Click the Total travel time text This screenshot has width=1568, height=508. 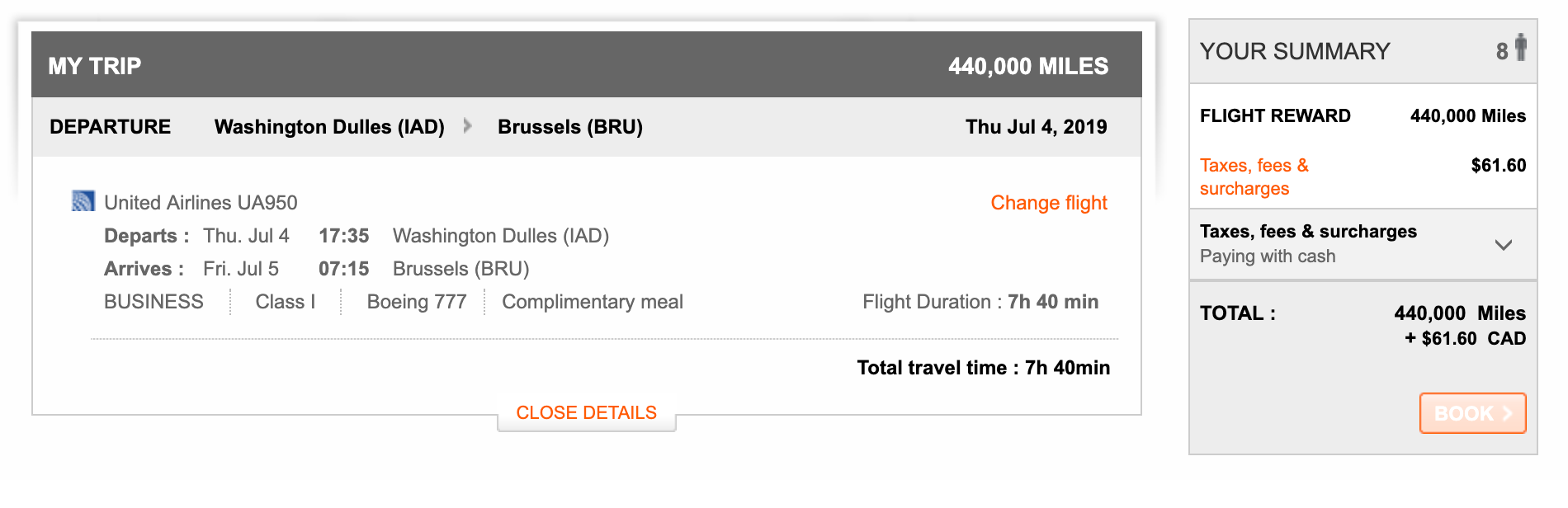pos(983,368)
